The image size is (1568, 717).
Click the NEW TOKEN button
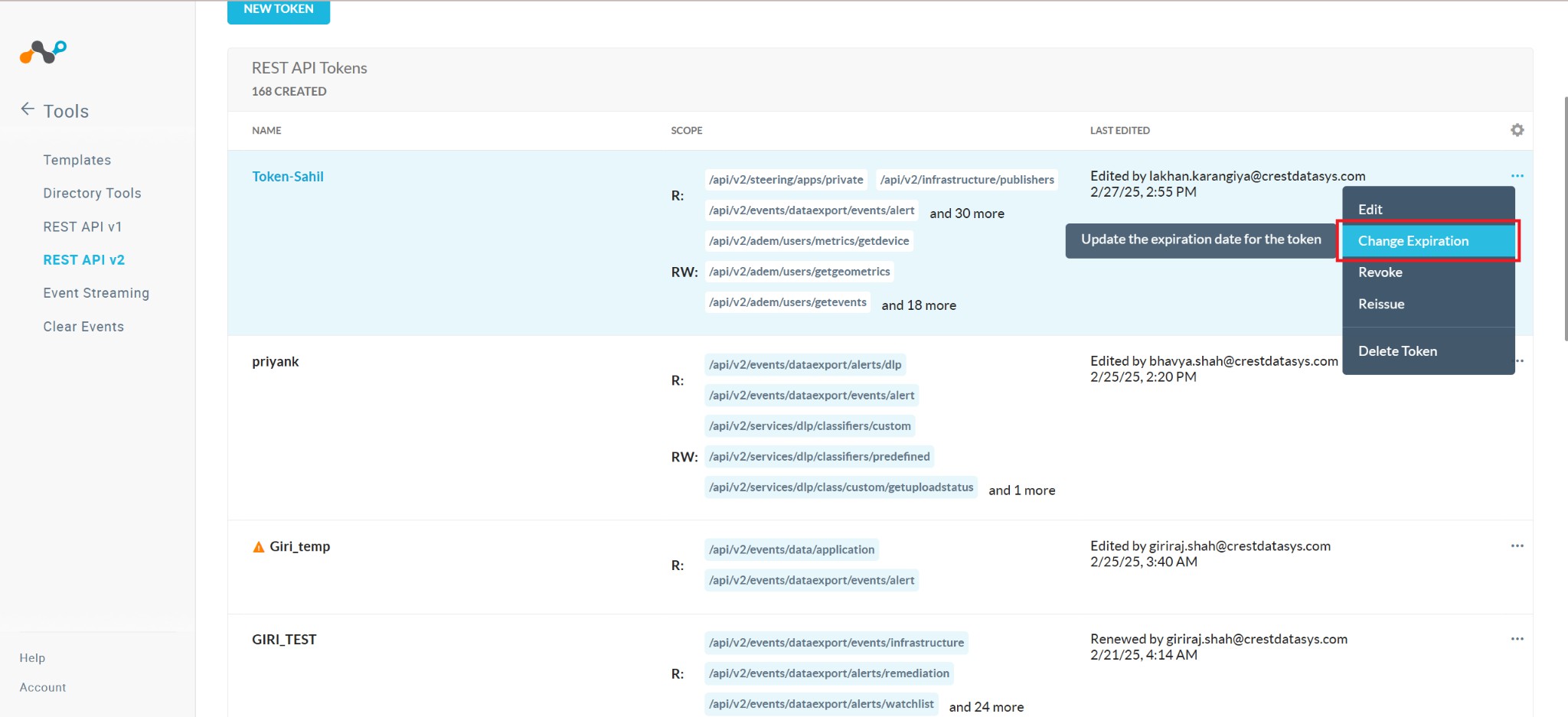[x=279, y=10]
